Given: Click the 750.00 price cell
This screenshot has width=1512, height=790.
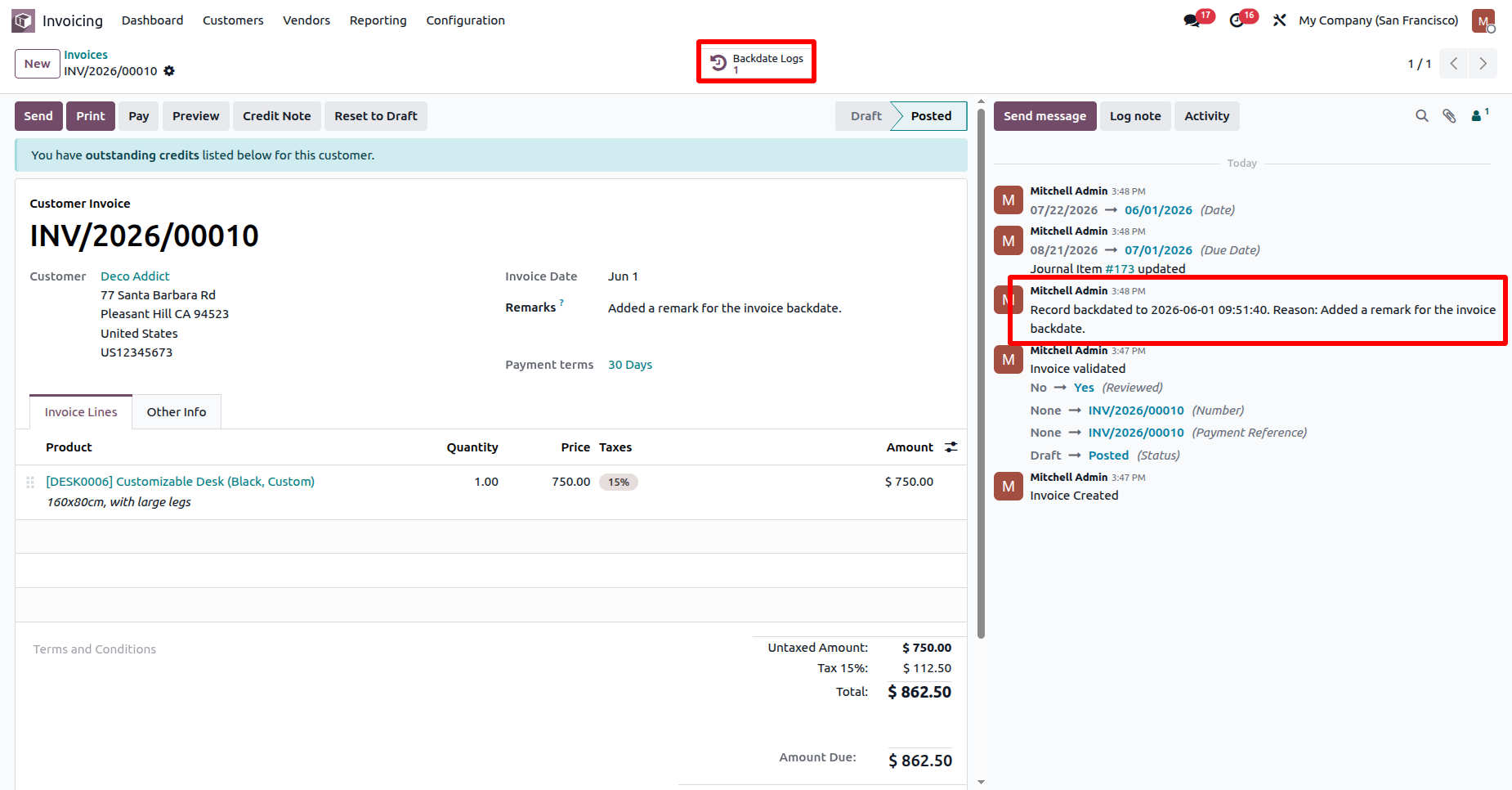Looking at the screenshot, I should 570,482.
